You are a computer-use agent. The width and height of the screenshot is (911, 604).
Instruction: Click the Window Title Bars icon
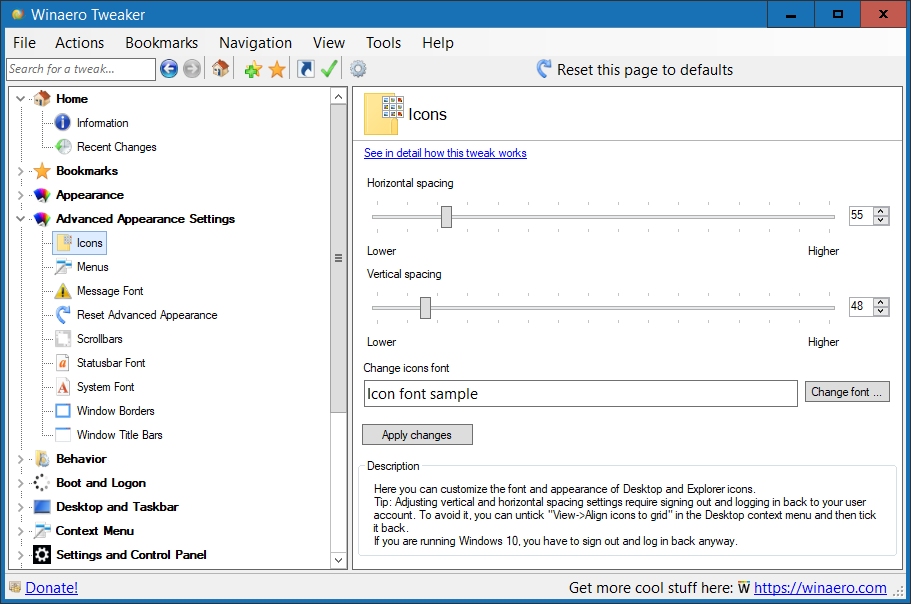[63, 434]
